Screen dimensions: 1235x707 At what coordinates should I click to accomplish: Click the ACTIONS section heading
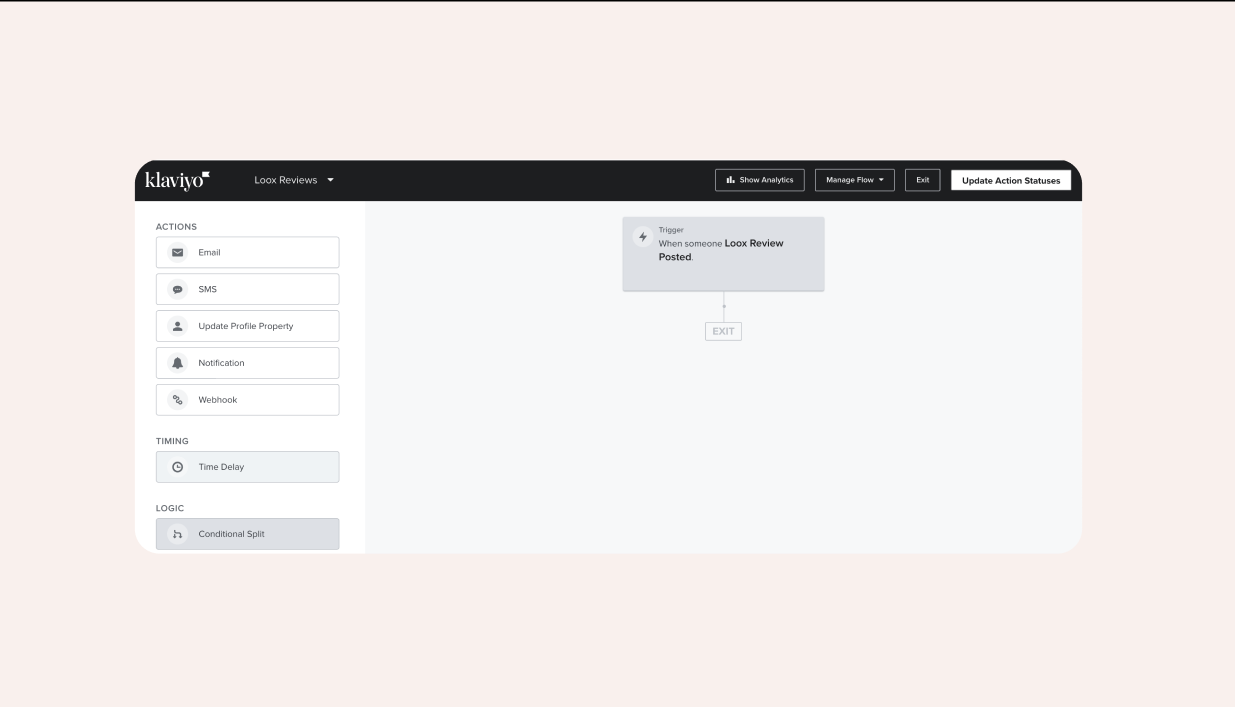tap(177, 227)
